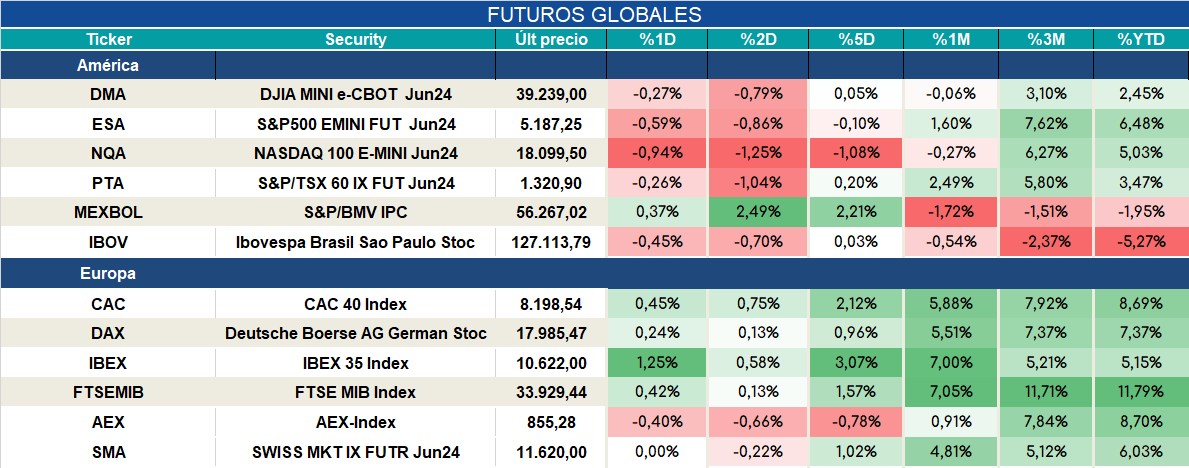1189x468 pixels.
Task: Click the FUTUROS GLOBALES title bar
Action: click(x=594, y=14)
